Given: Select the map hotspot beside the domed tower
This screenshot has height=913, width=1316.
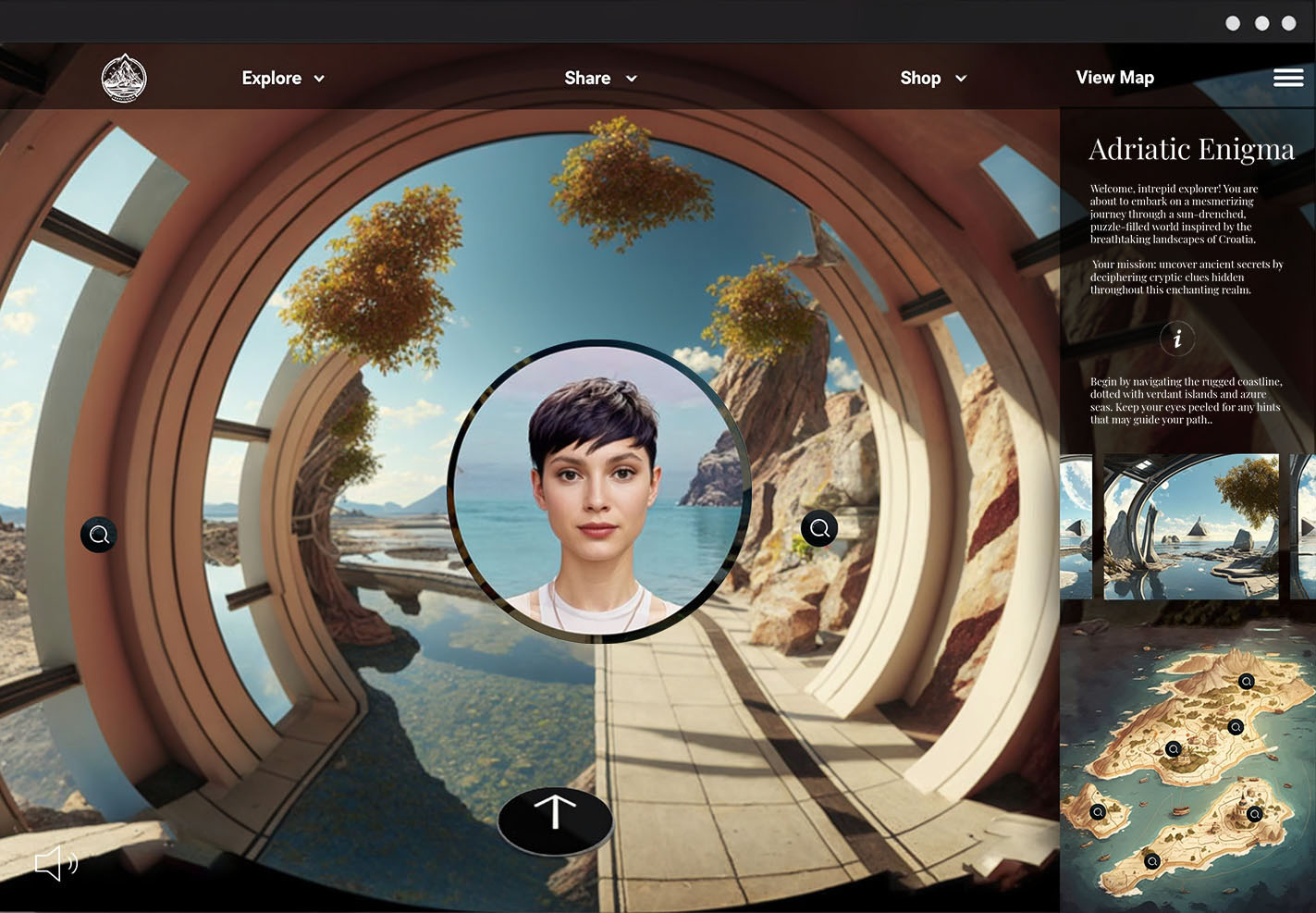Looking at the screenshot, I should pos(1254,814).
